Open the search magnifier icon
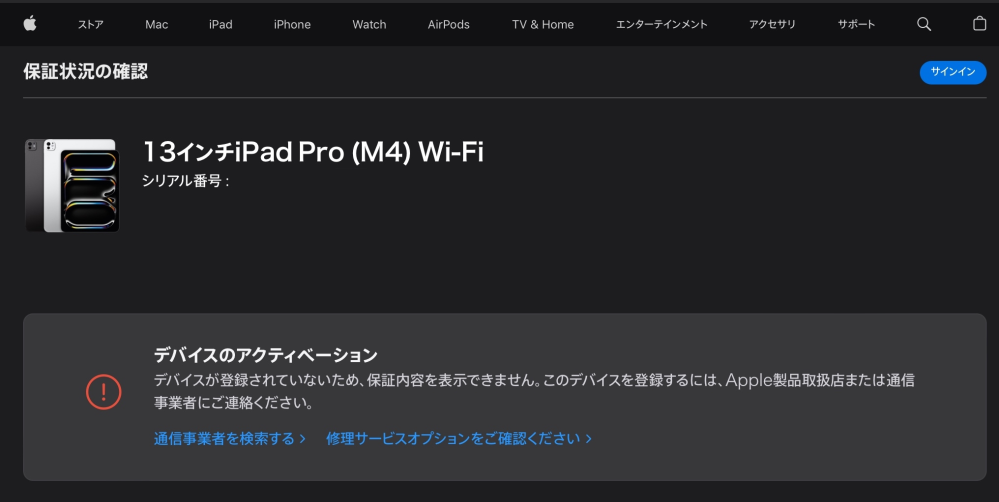999x502 pixels. coord(924,24)
